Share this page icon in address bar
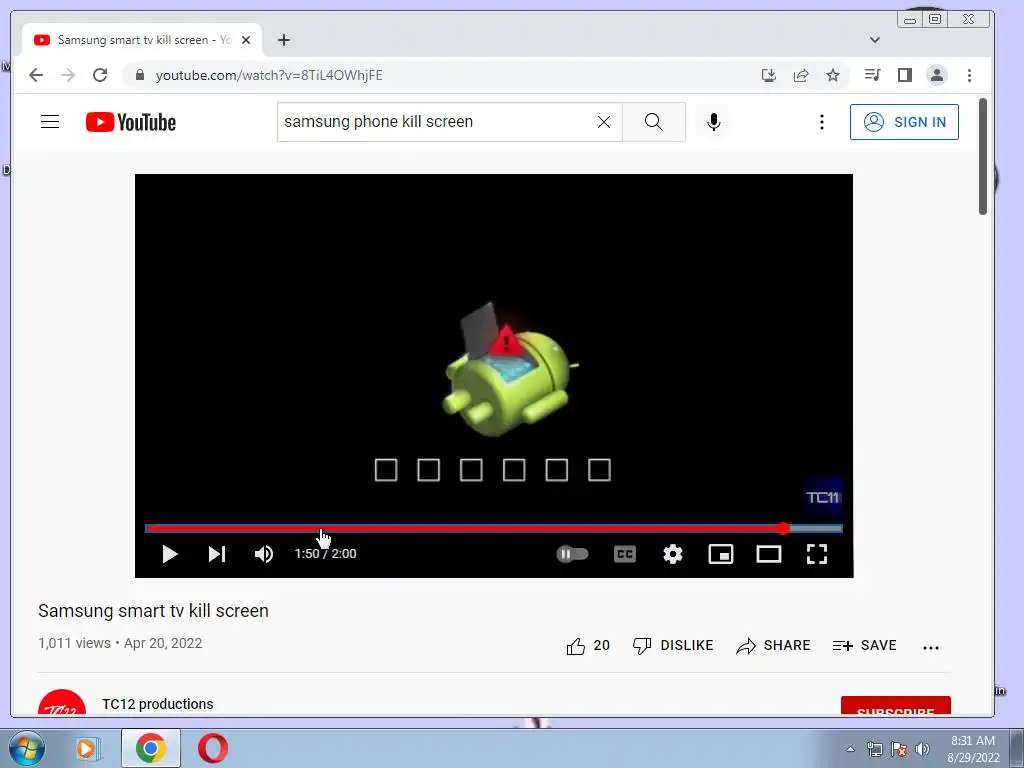Viewport: 1024px width, 768px height. (x=801, y=75)
